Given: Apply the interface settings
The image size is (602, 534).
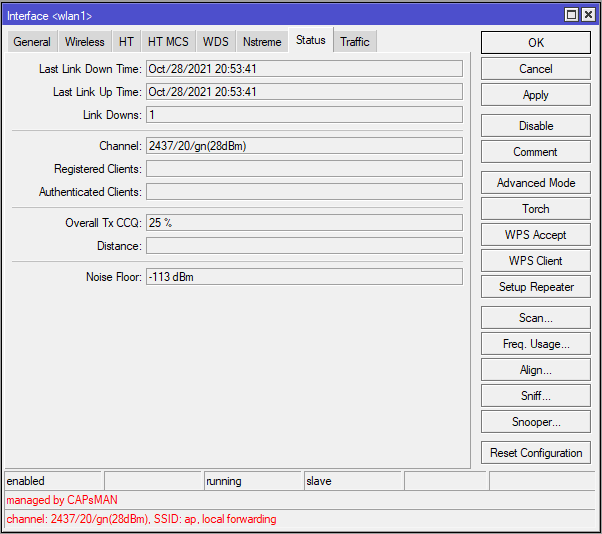Looking at the screenshot, I should (536, 95).
